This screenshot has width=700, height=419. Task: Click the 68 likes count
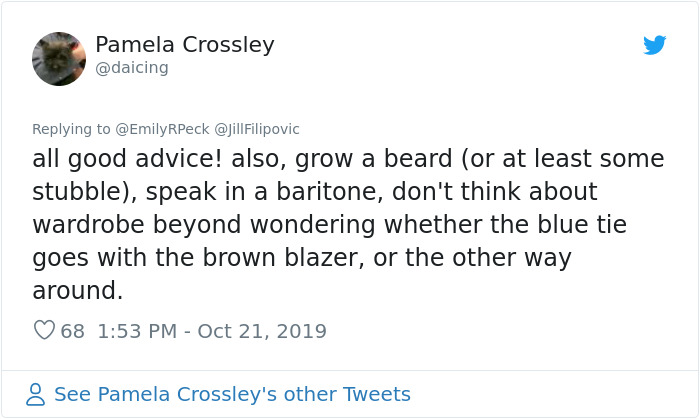[x=73, y=330]
